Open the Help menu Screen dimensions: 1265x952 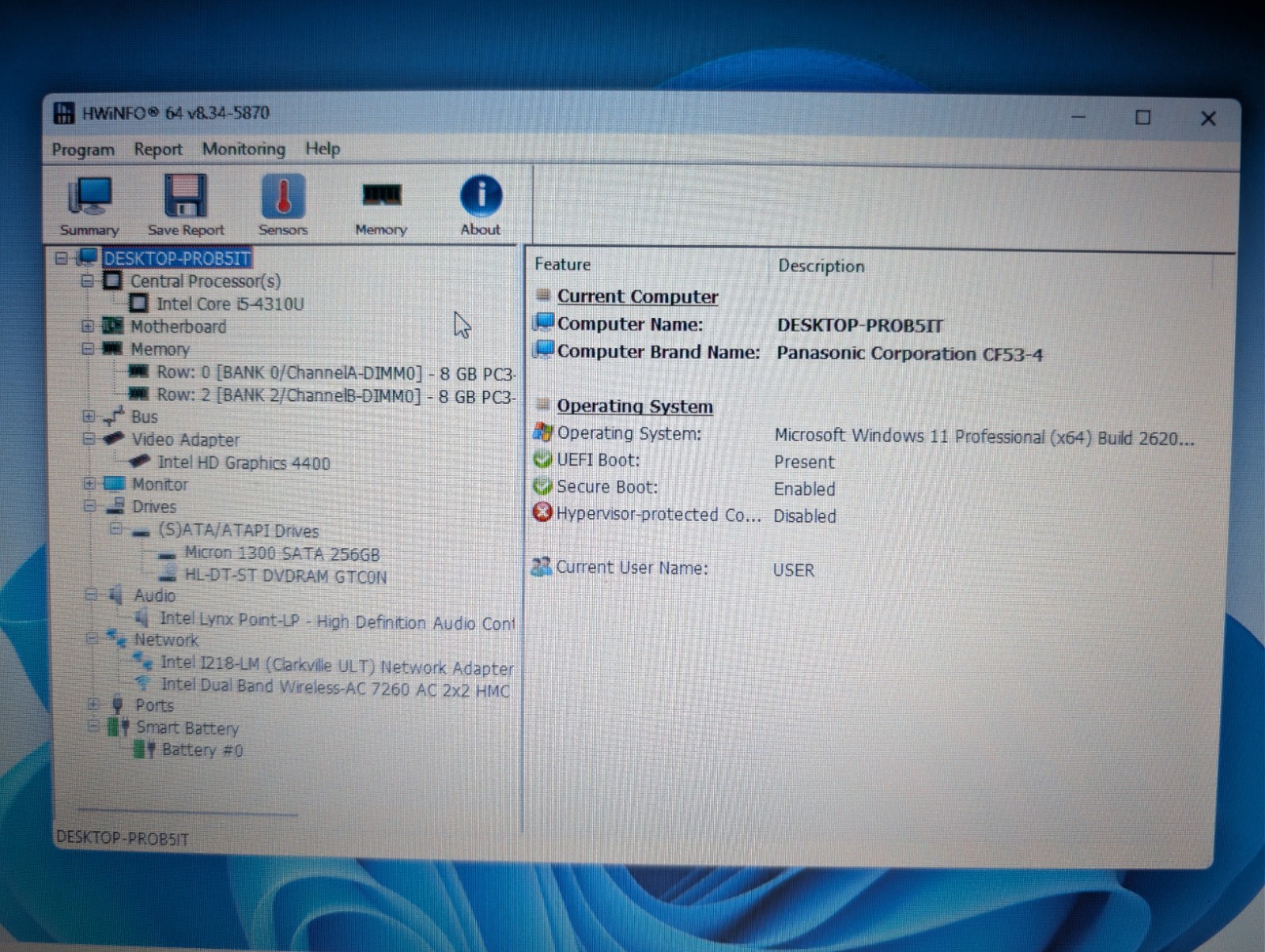point(323,148)
